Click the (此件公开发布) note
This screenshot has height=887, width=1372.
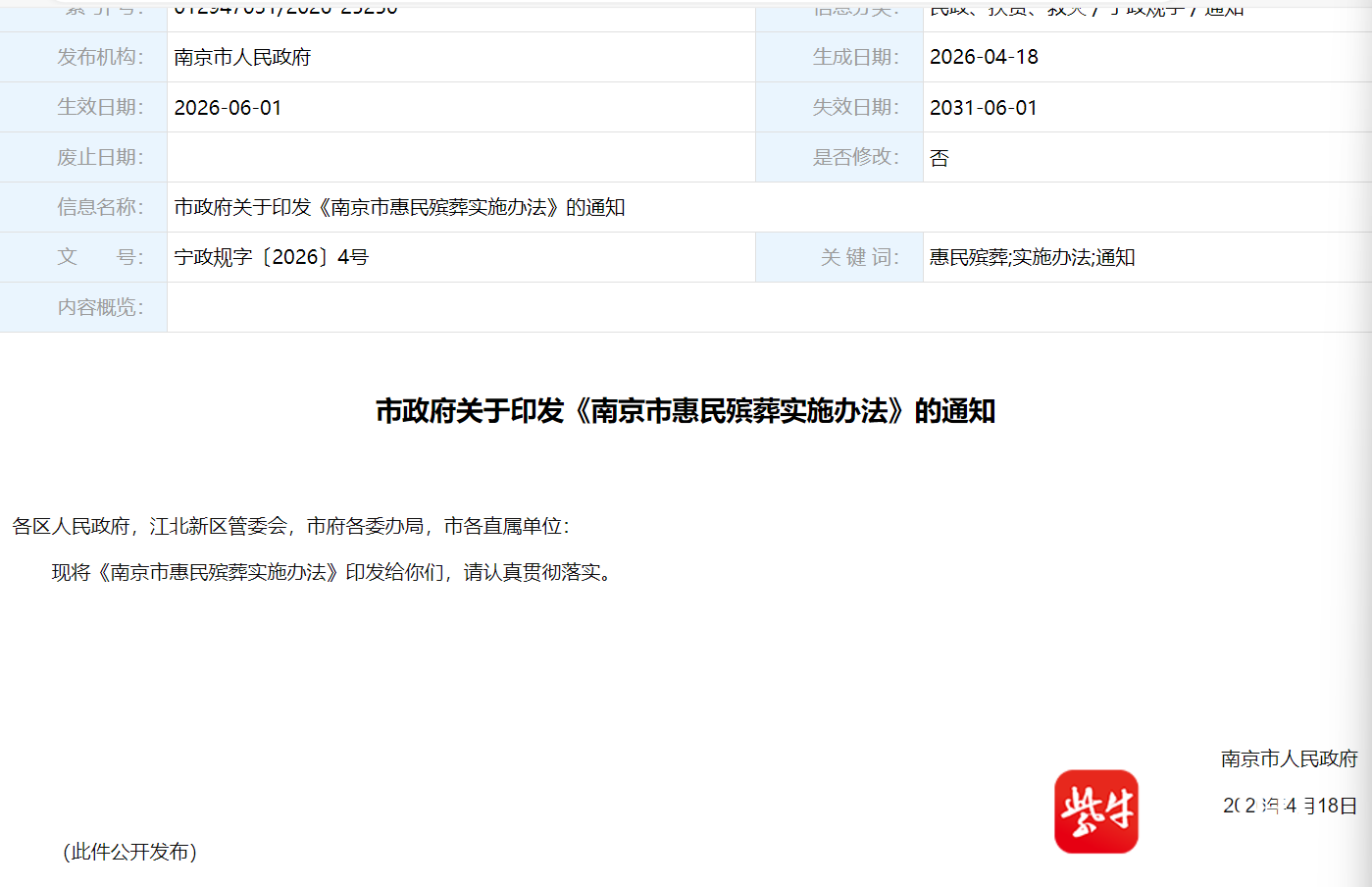click(x=130, y=852)
